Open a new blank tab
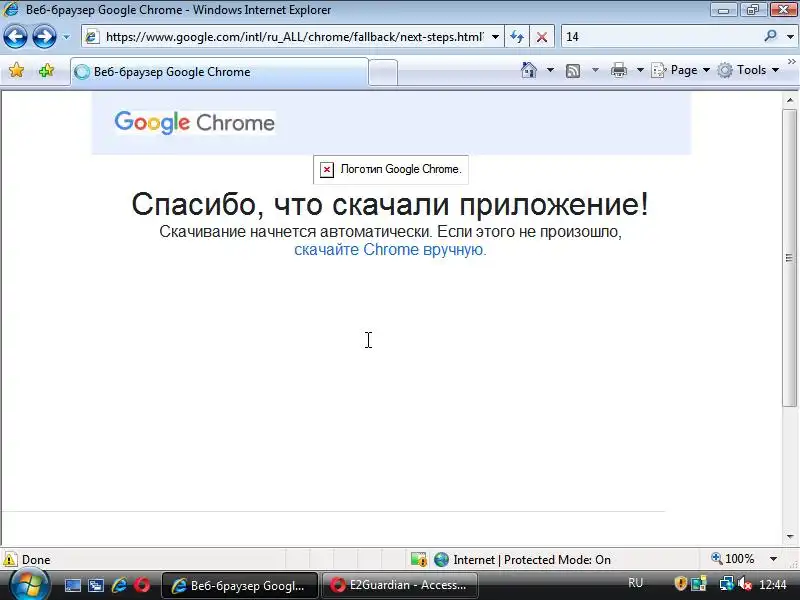800x600 pixels. [x=383, y=72]
